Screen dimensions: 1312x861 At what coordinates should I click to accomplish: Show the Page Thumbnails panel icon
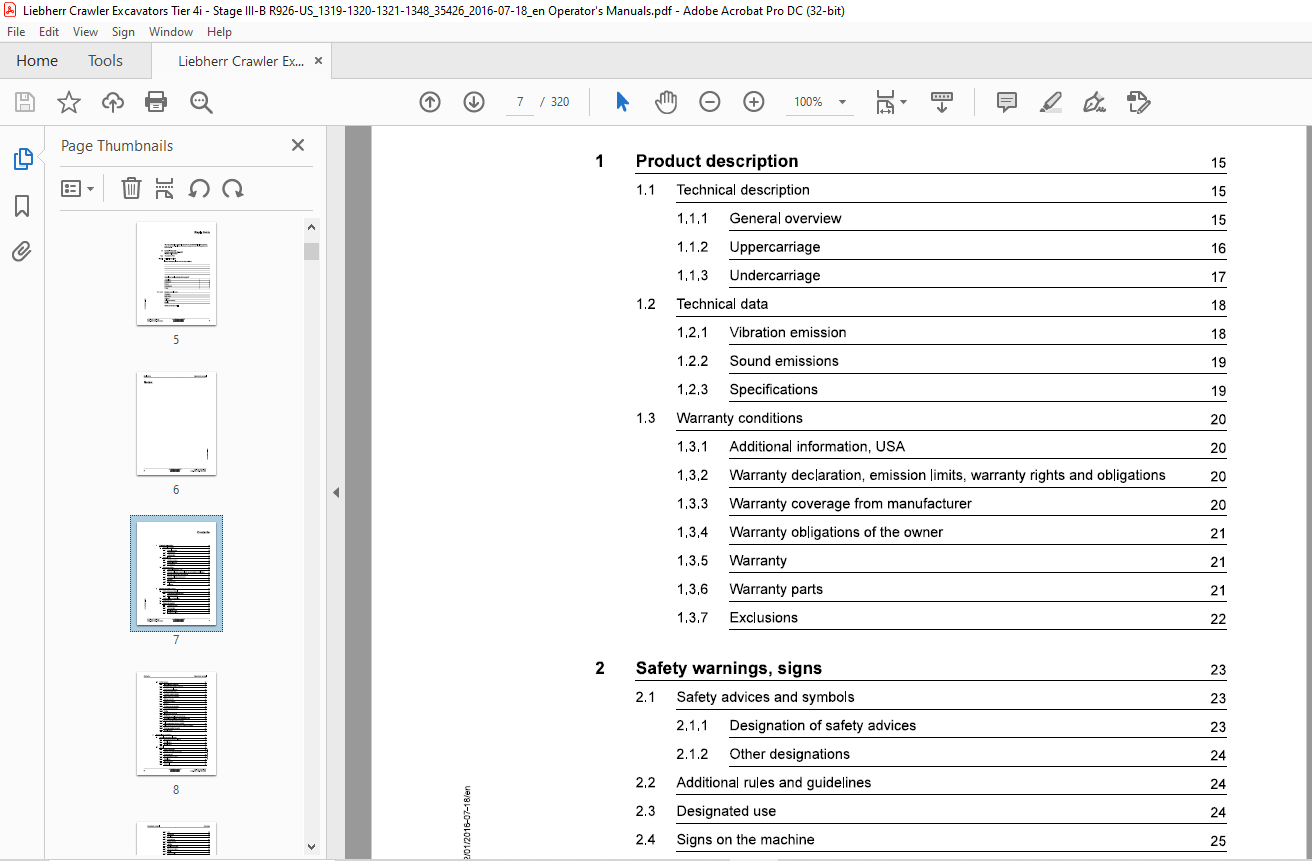(22, 159)
